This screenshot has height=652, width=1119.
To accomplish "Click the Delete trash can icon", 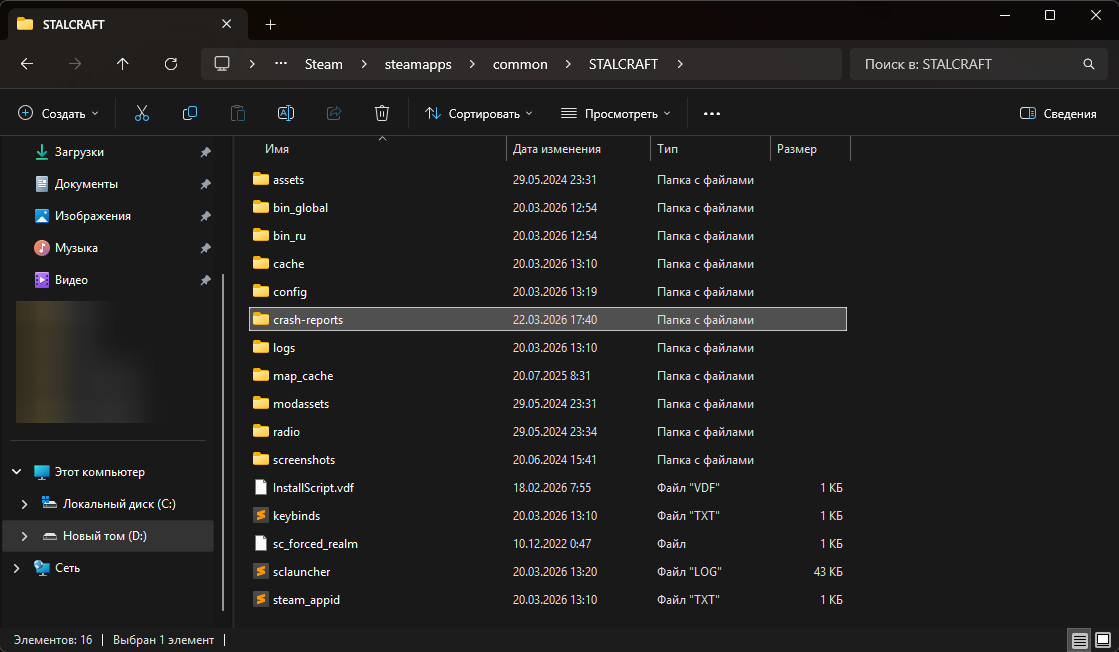I will 381,114.
